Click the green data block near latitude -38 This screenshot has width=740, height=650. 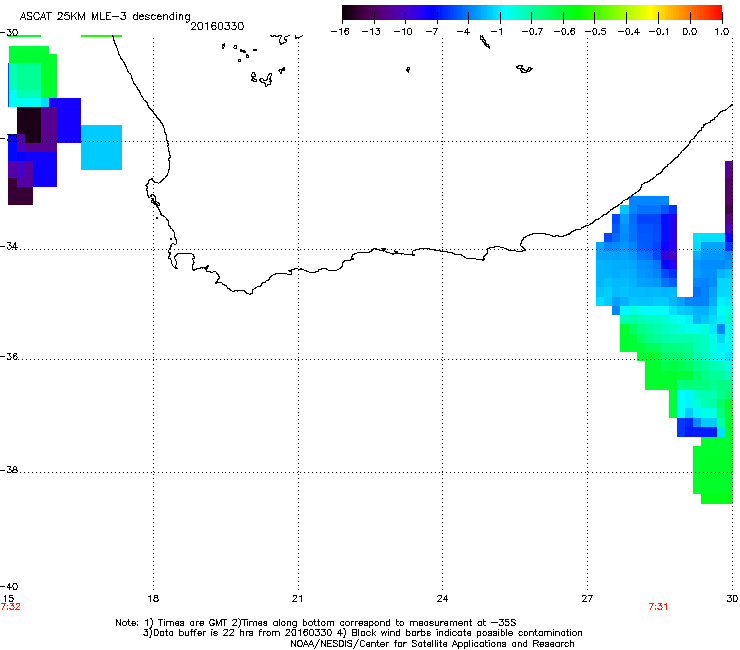click(713, 470)
